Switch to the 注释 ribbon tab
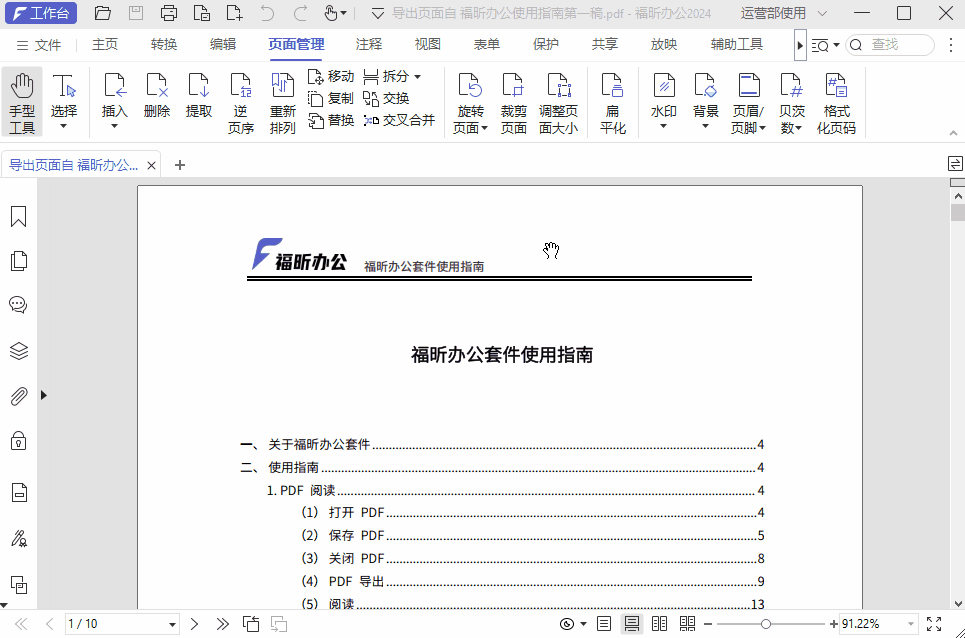Screen dimensions: 965x638 pos(368,44)
